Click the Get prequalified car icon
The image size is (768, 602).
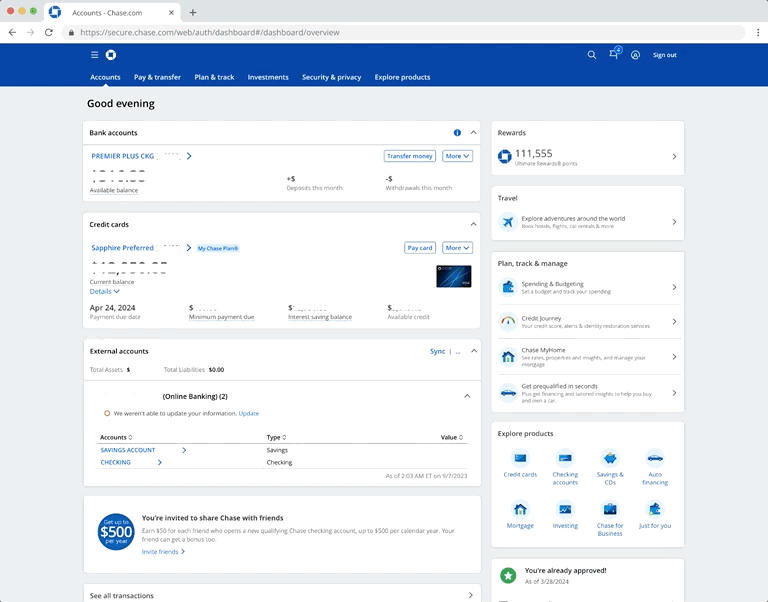pyautogui.click(x=508, y=393)
